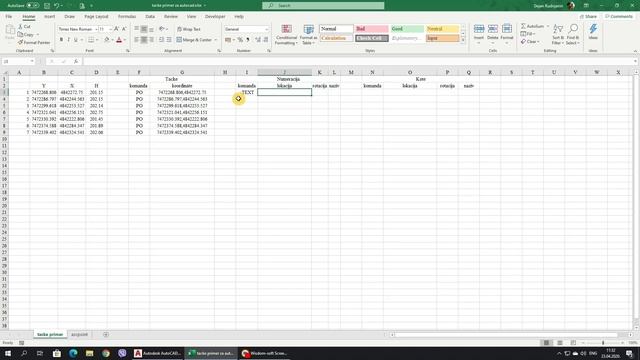This screenshot has width=640, height=360.
Task: Click the Undo arrow in title bar
Action: [x=56, y=6]
